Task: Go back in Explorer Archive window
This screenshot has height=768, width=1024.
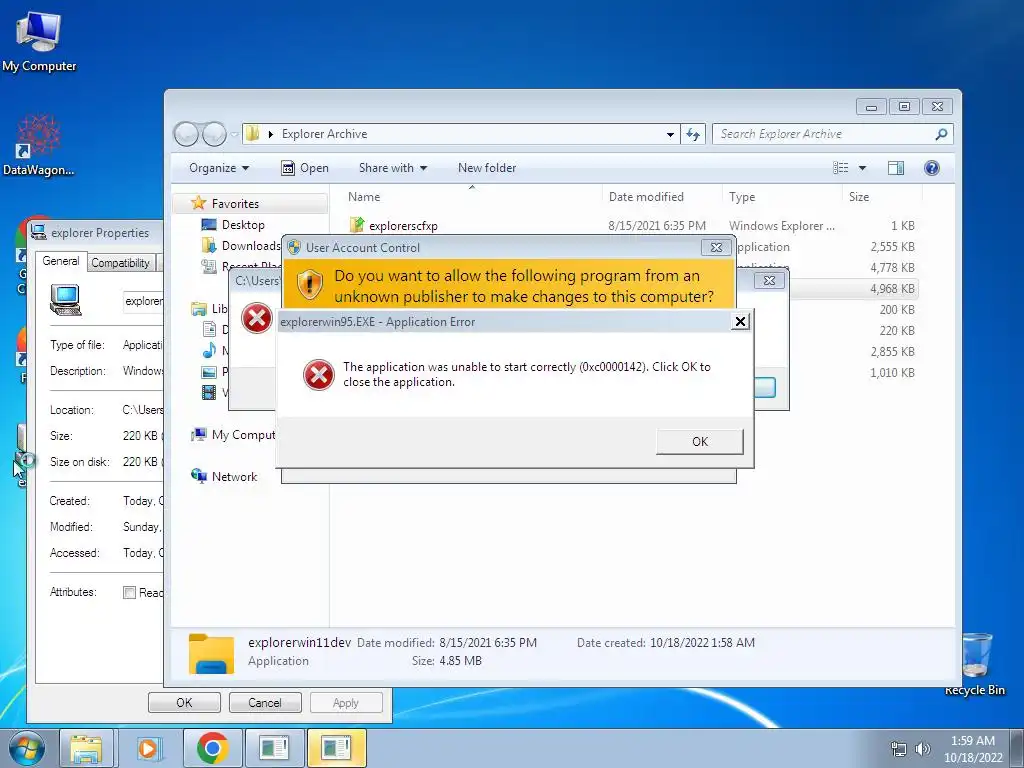Action: pyautogui.click(x=186, y=134)
